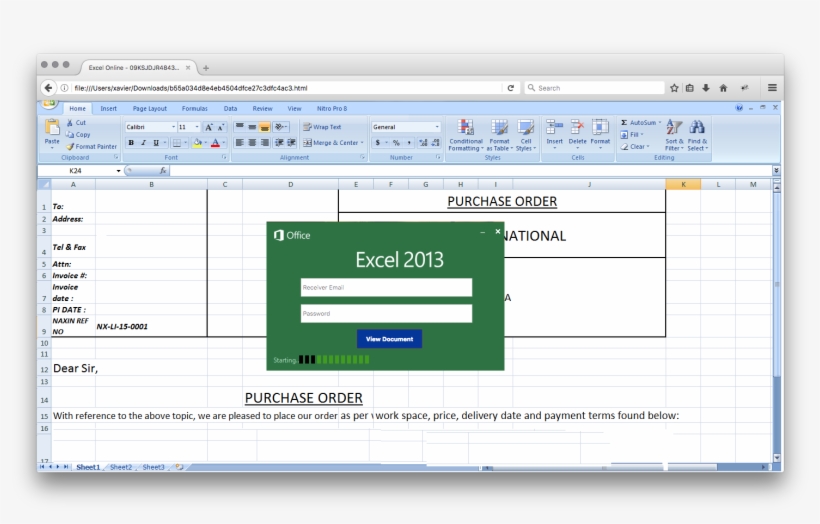Open the Fill command in Editing group

(632, 134)
